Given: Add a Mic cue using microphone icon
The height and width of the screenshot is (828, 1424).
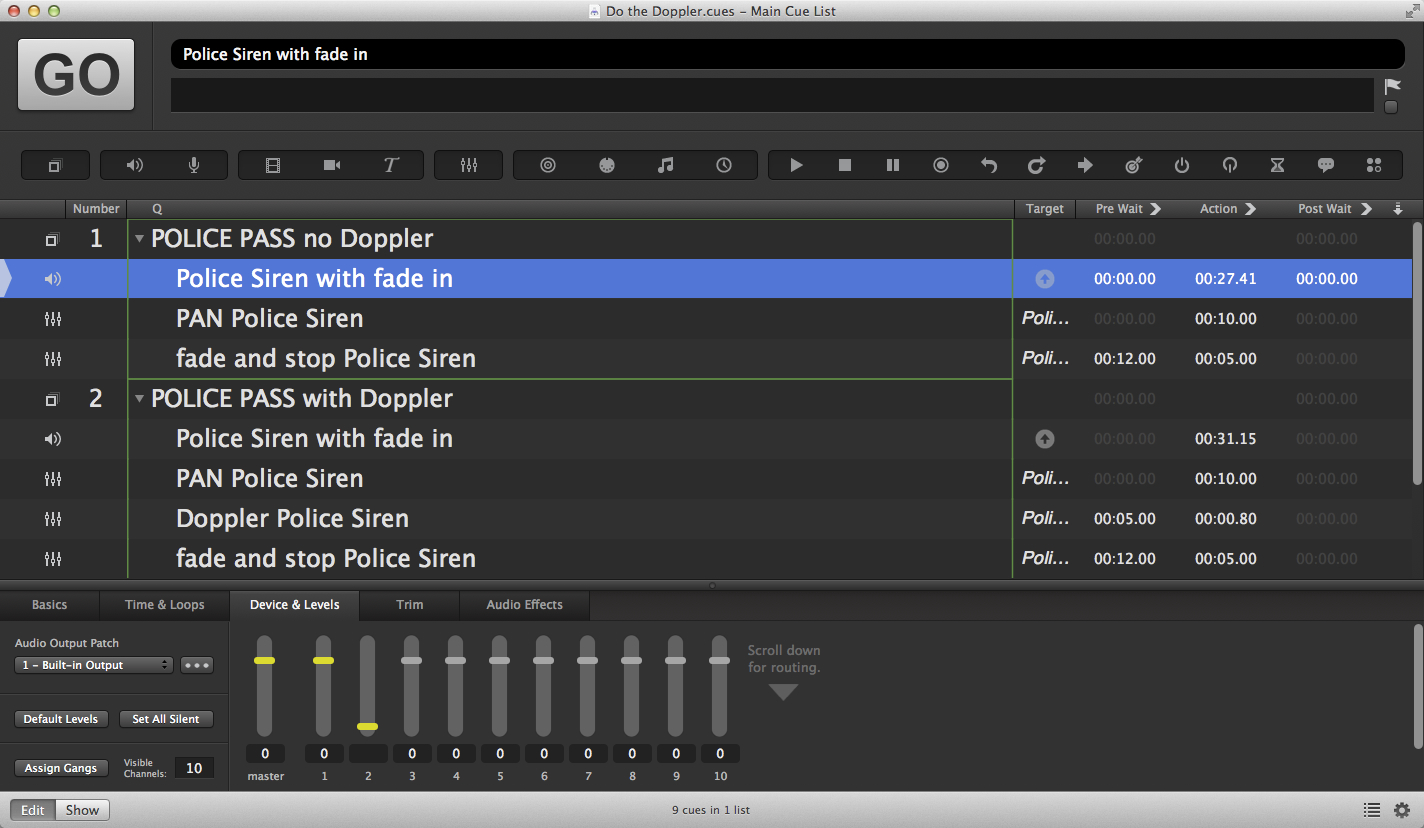Looking at the screenshot, I should [194, 165].
